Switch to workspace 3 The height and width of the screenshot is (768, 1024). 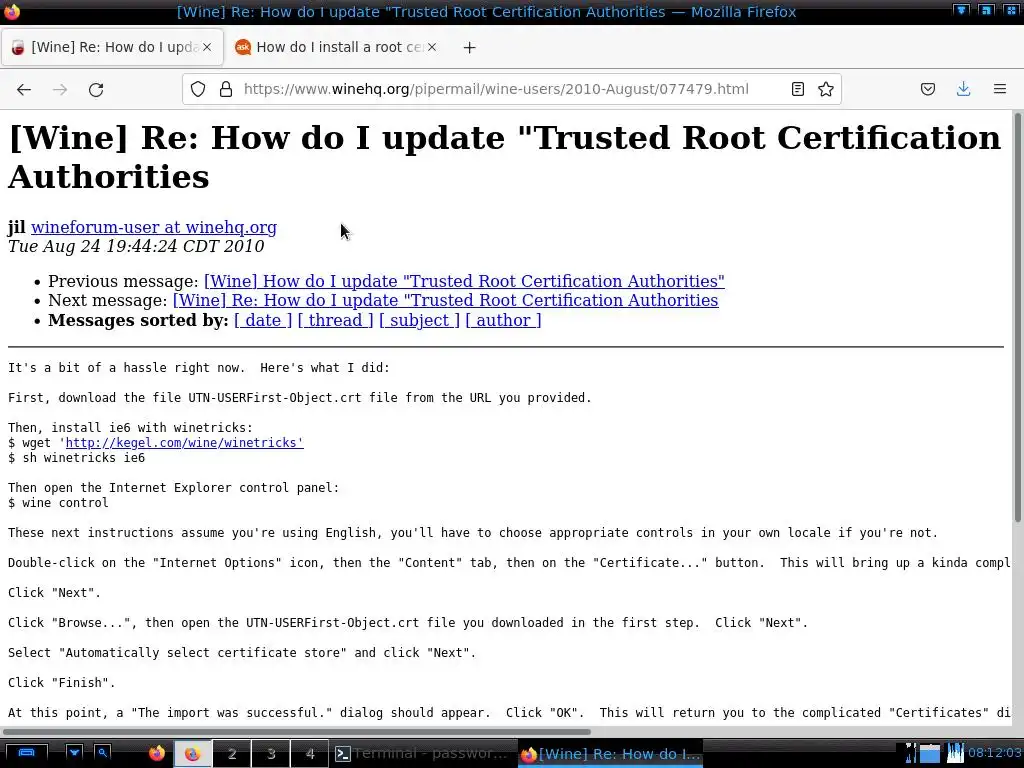click(270, 754)
